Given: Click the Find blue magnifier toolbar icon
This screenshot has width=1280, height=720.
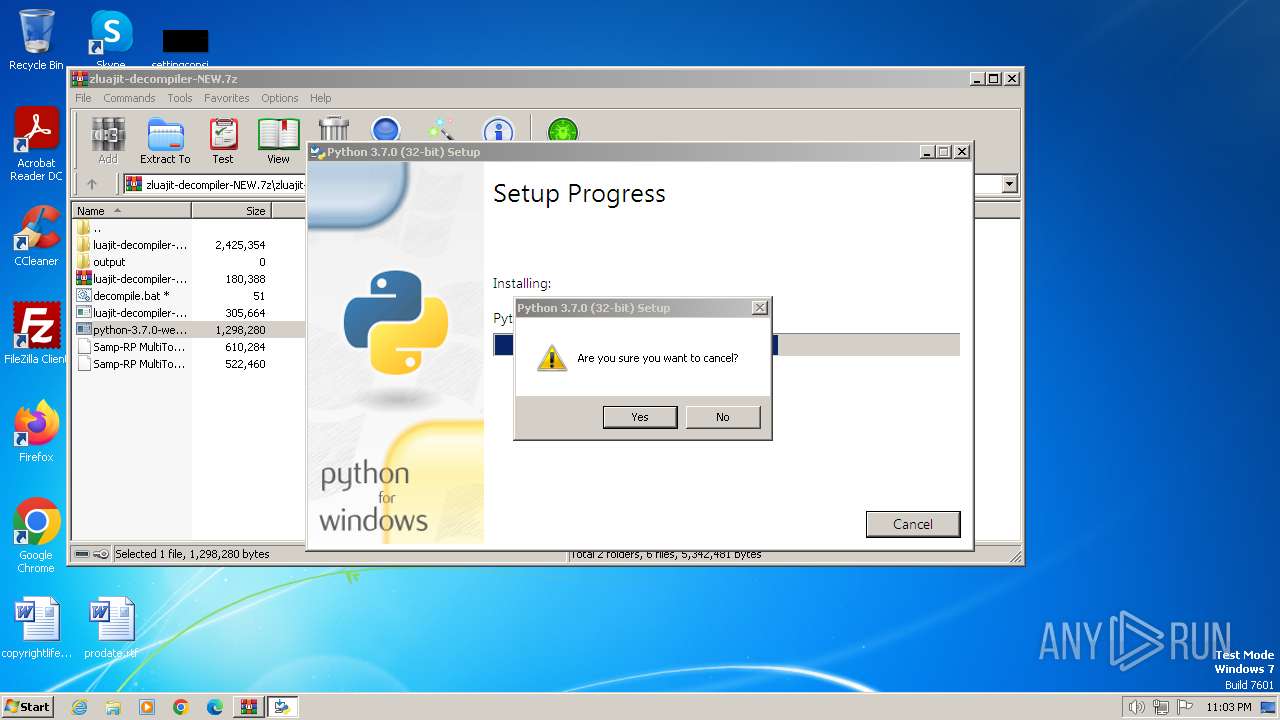Looking at the screenshot, I should click(x=386, y=130).
